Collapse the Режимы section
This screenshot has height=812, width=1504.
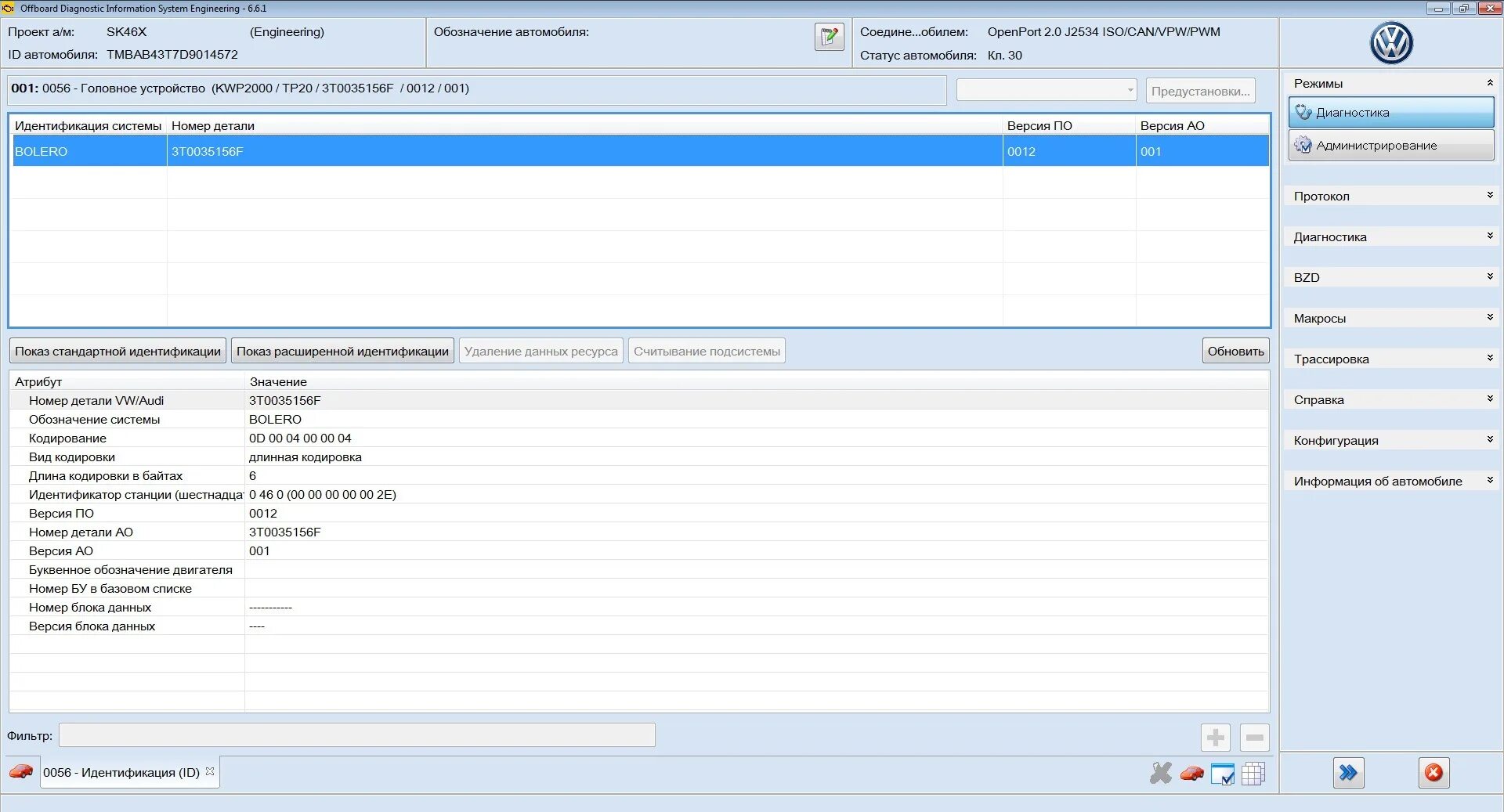1490,83
